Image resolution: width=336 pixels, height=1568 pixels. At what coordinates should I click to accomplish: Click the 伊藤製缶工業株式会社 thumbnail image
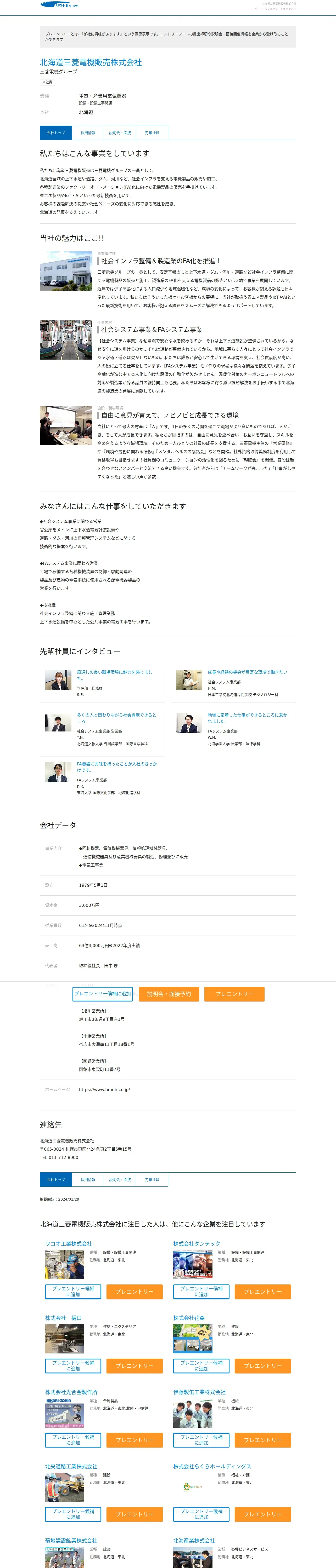pos(193,1412)
